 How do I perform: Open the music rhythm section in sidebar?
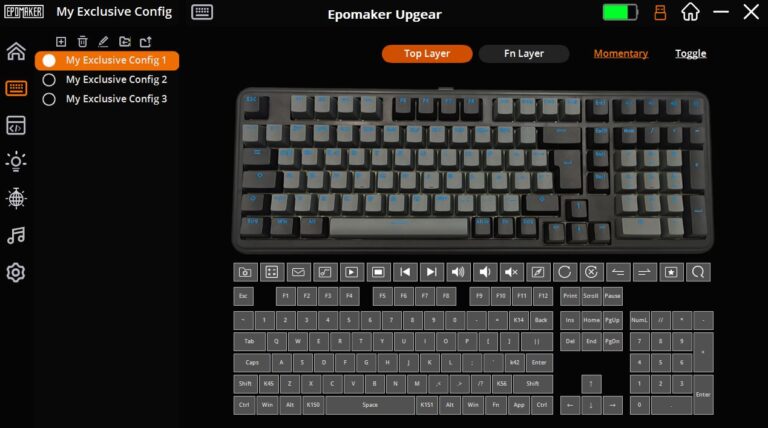[16, 236]
